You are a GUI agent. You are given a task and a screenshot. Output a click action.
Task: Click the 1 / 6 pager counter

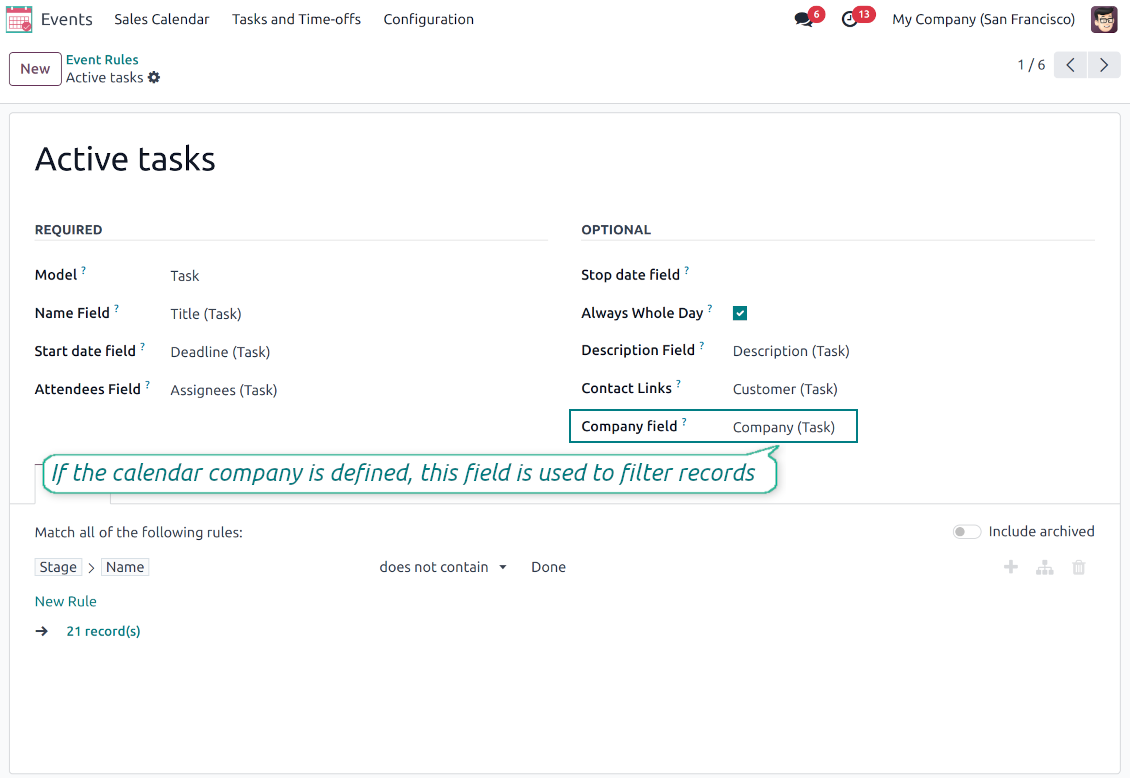click(1031, 65)
